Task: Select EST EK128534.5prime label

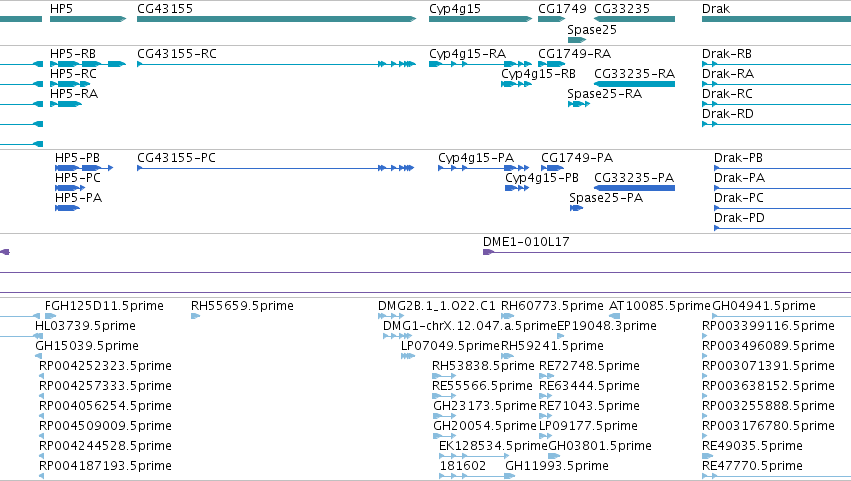Action: point(493,447)
